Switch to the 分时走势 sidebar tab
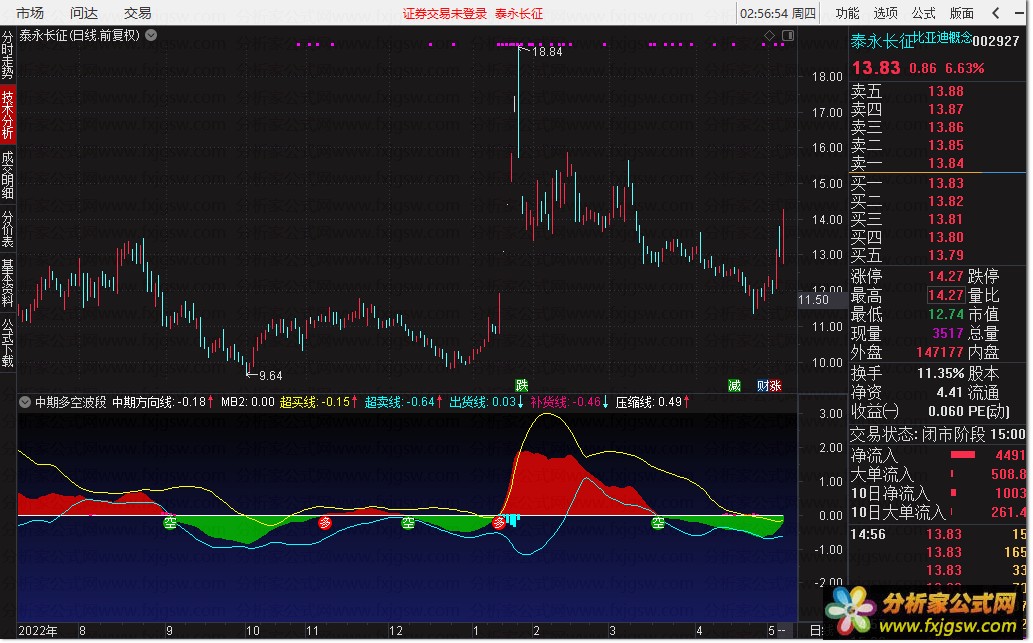 tap(7, 55)
